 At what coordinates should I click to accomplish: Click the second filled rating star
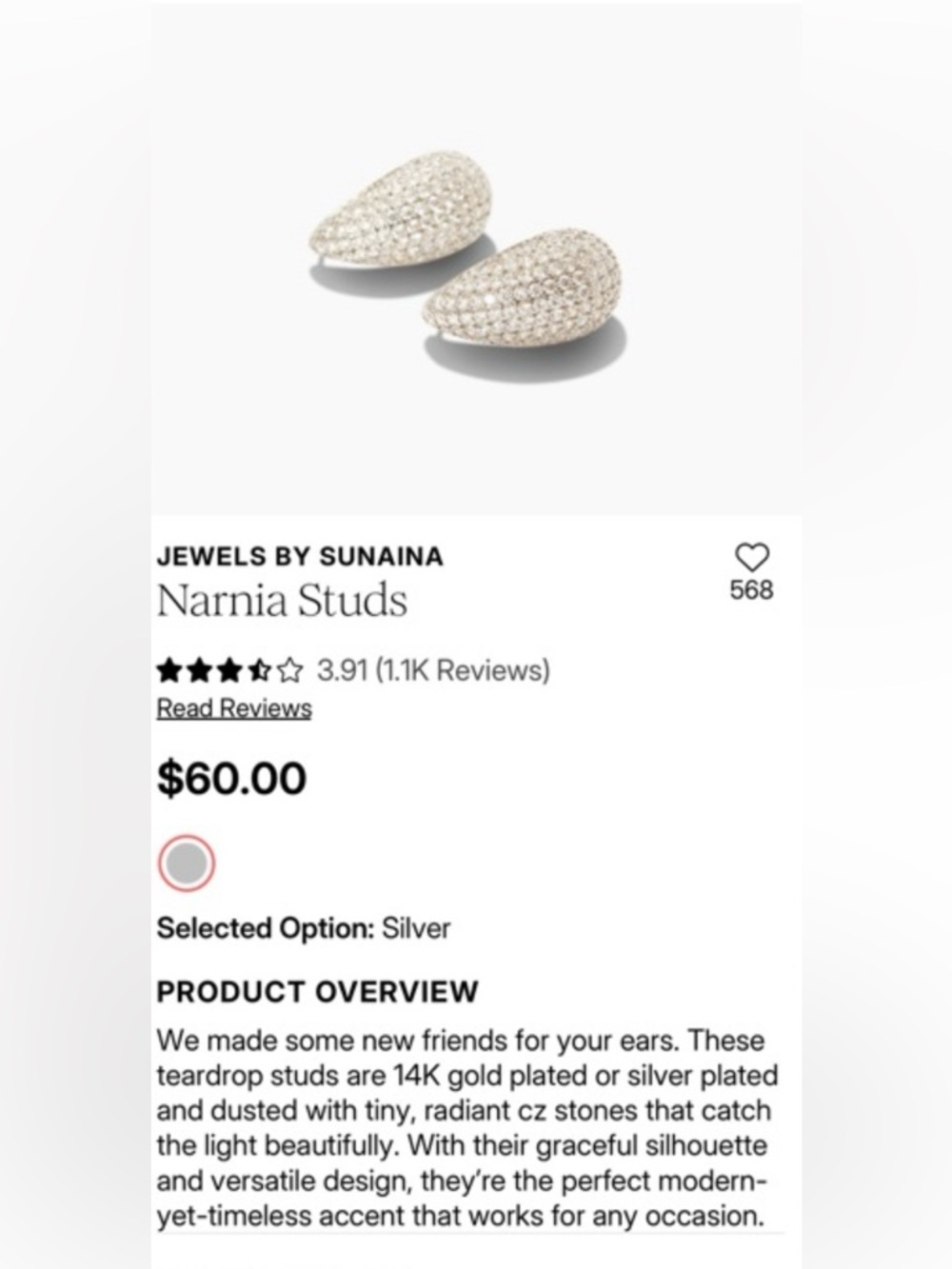point(200,671)
